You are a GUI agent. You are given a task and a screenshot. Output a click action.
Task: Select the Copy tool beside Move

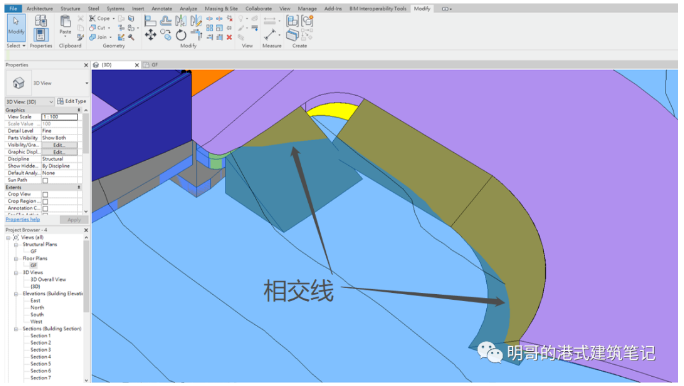(166, 35)
